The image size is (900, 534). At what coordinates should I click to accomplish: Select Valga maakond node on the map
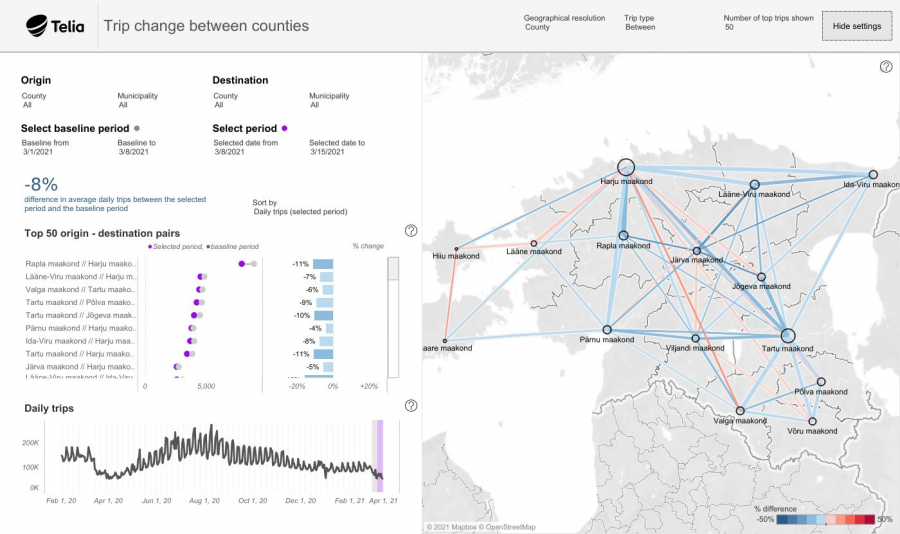(740, 411)
